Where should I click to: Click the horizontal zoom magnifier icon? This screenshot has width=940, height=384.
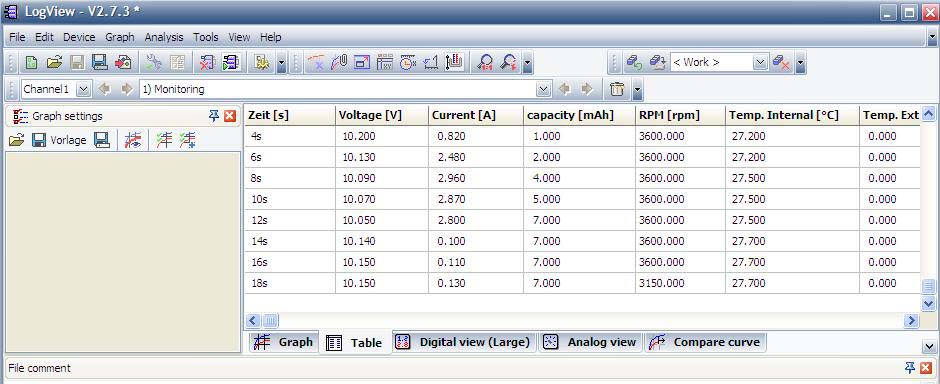(x=486, y=62)
